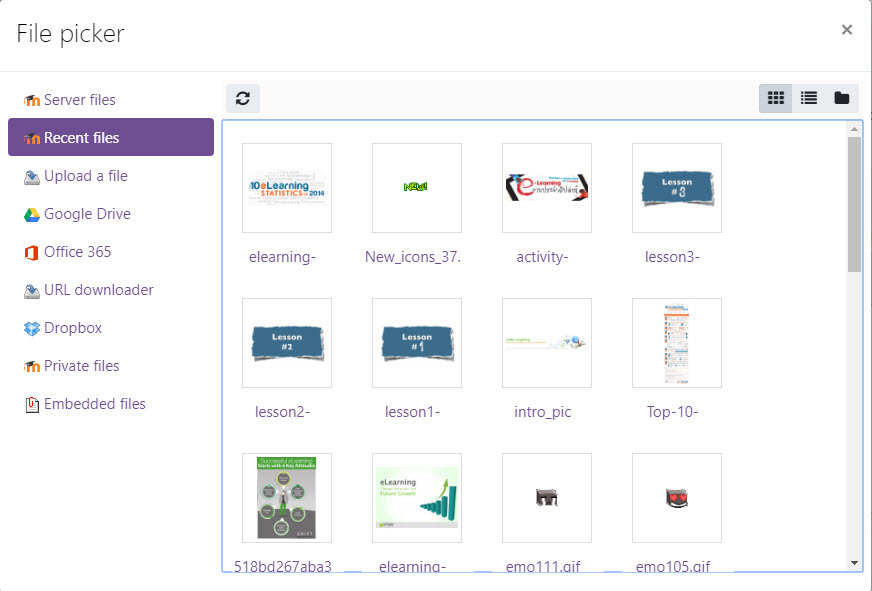The width and height of the screenshot is (872, 591).
Task: Select the lesson1- image thumbnail
Action: pyautogui.click(x=417, y=343)
